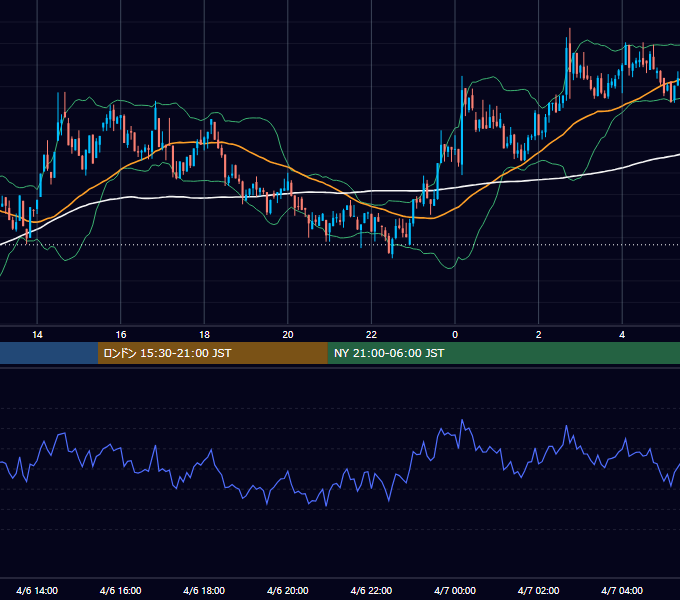The height and width of the screenshot is (600, 680).
Task: Click the 4/7 02:00 date label
Action: pos(539,590)
